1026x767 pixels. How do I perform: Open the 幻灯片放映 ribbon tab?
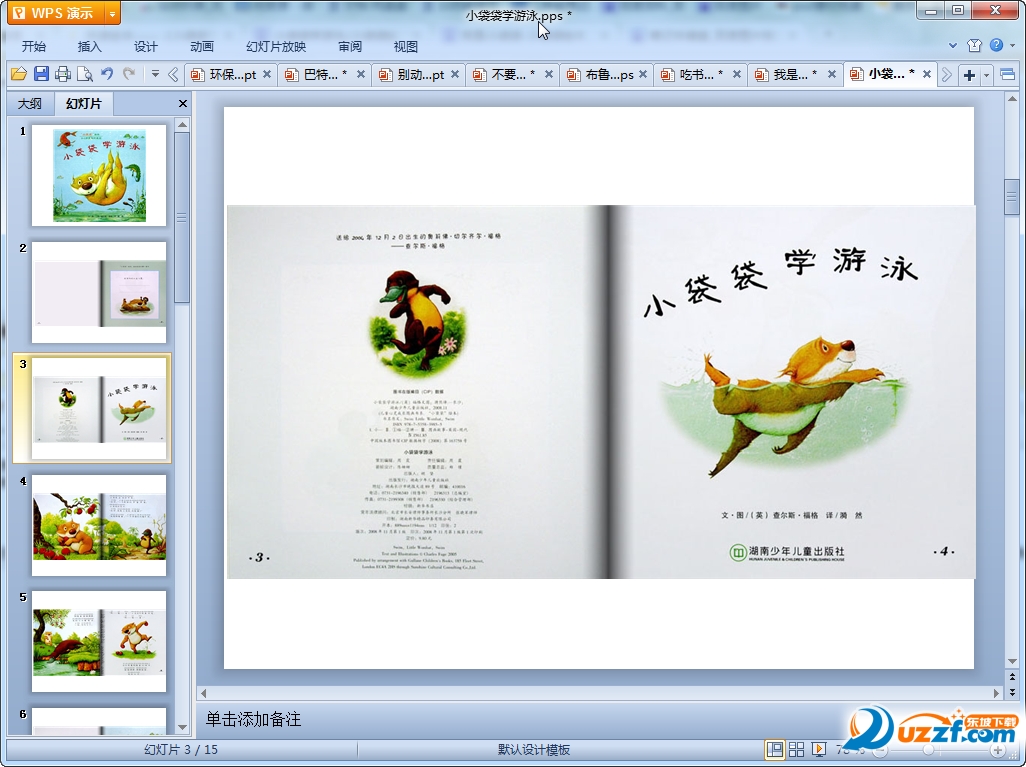pos(276,46)
